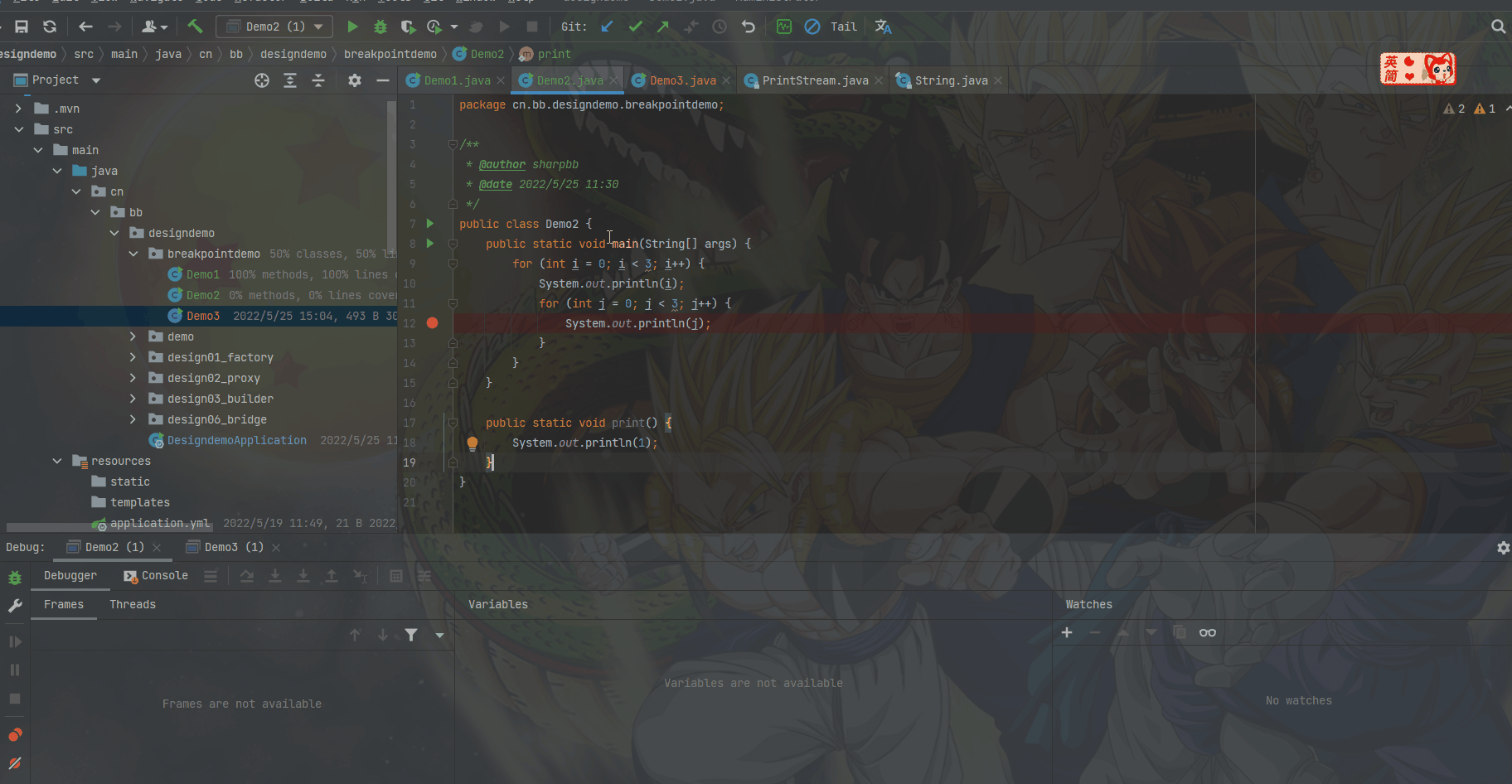Open Project panel gear options
This screenshot has height=784, width=1512.
click(355, 80)
